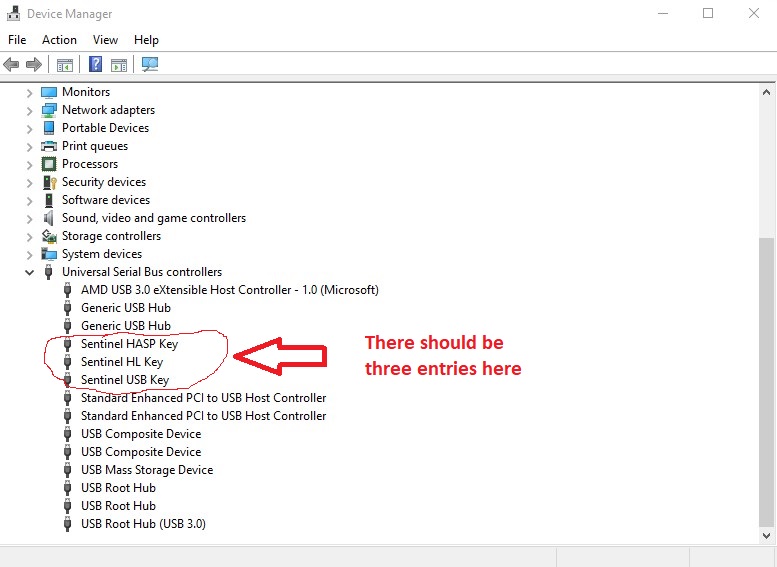Expand the Print queues category

pyautogui.click(x=29, y=147)
